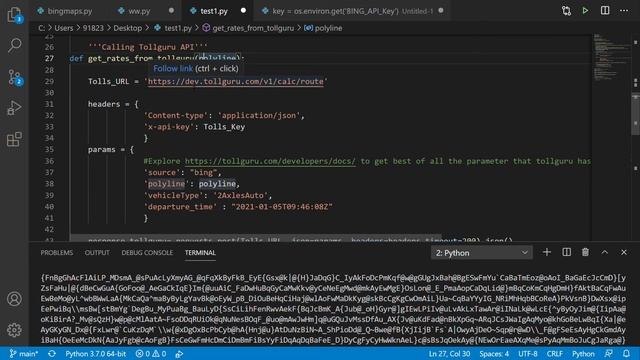The image size is (640, 360).
Task: Click 91823 folder in breadcrumb
Action: pos(93,28)
